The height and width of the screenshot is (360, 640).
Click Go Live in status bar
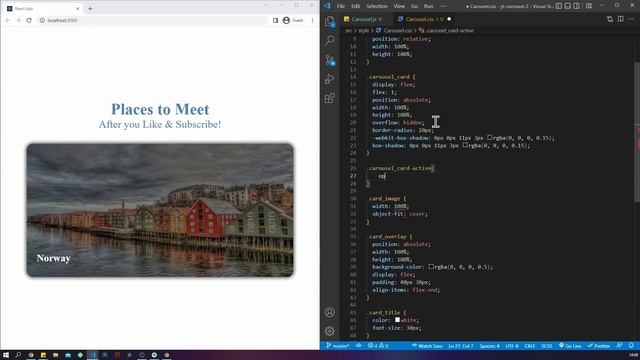pyautogui.click(x=570, y=346)
